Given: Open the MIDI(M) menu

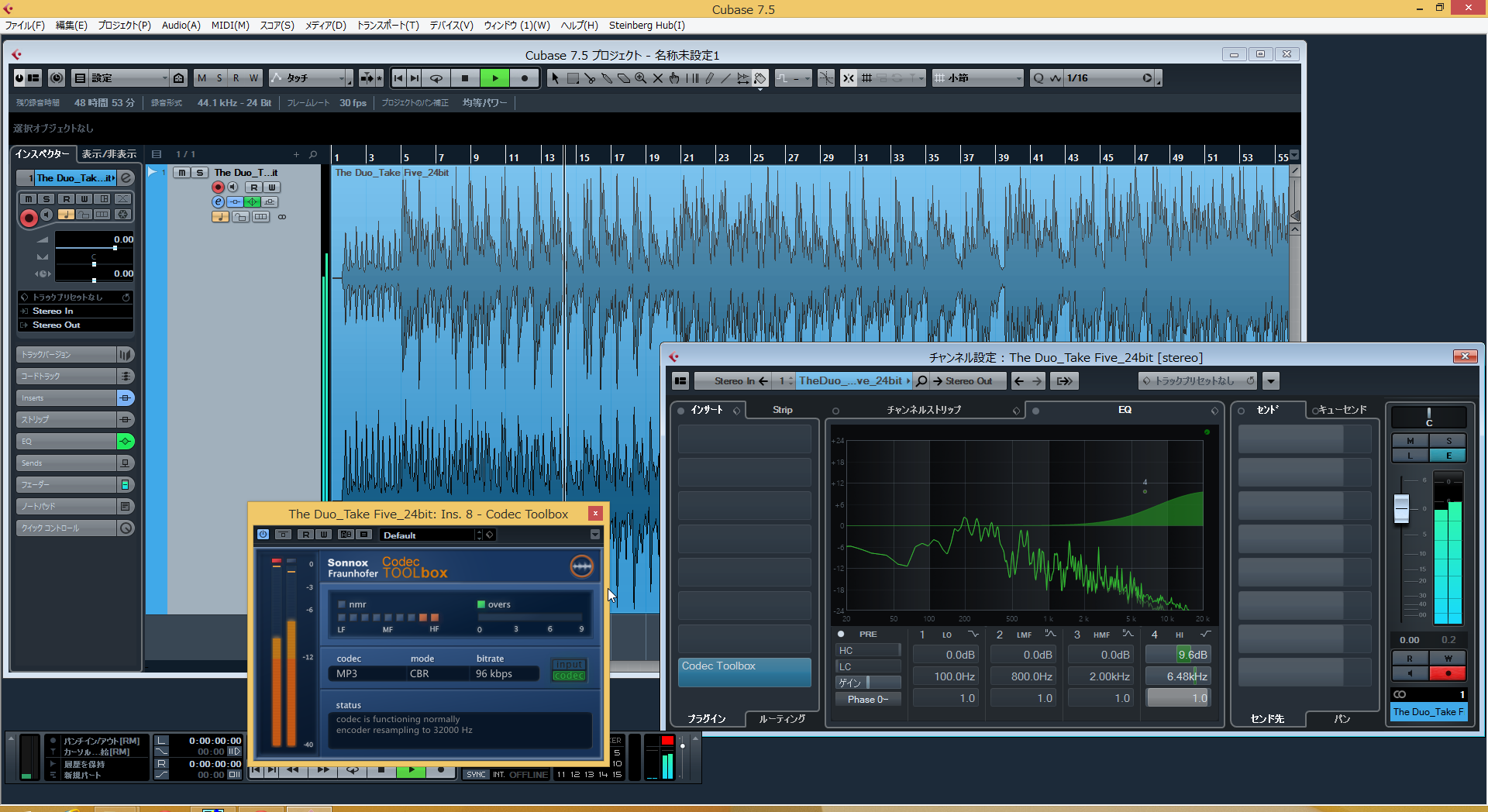Looking at the screenshot, I should point(230,25).
